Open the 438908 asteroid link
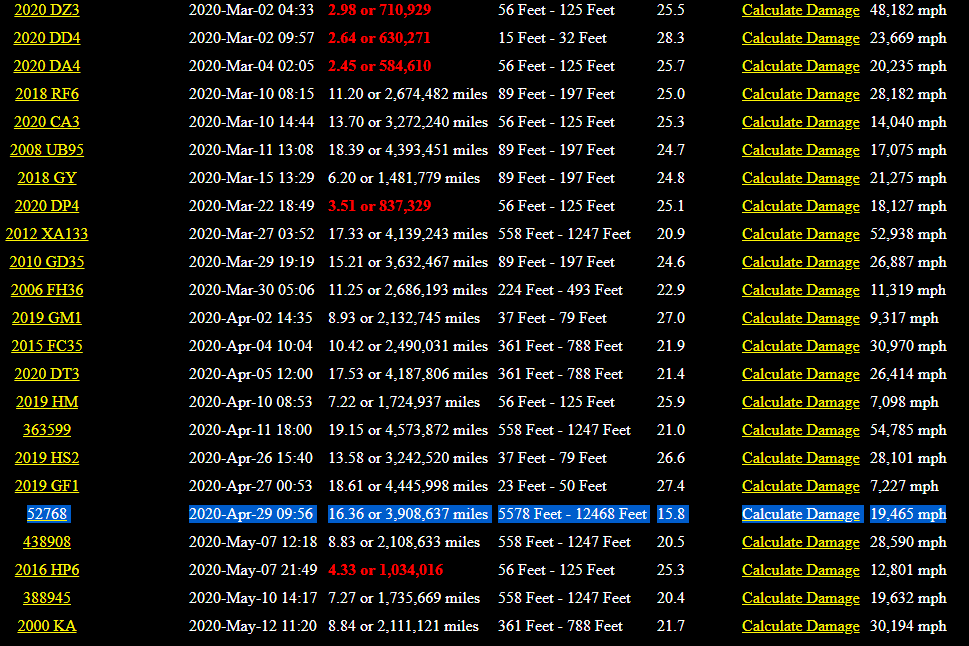Screen dimensions: 969x646 point(47,542)
